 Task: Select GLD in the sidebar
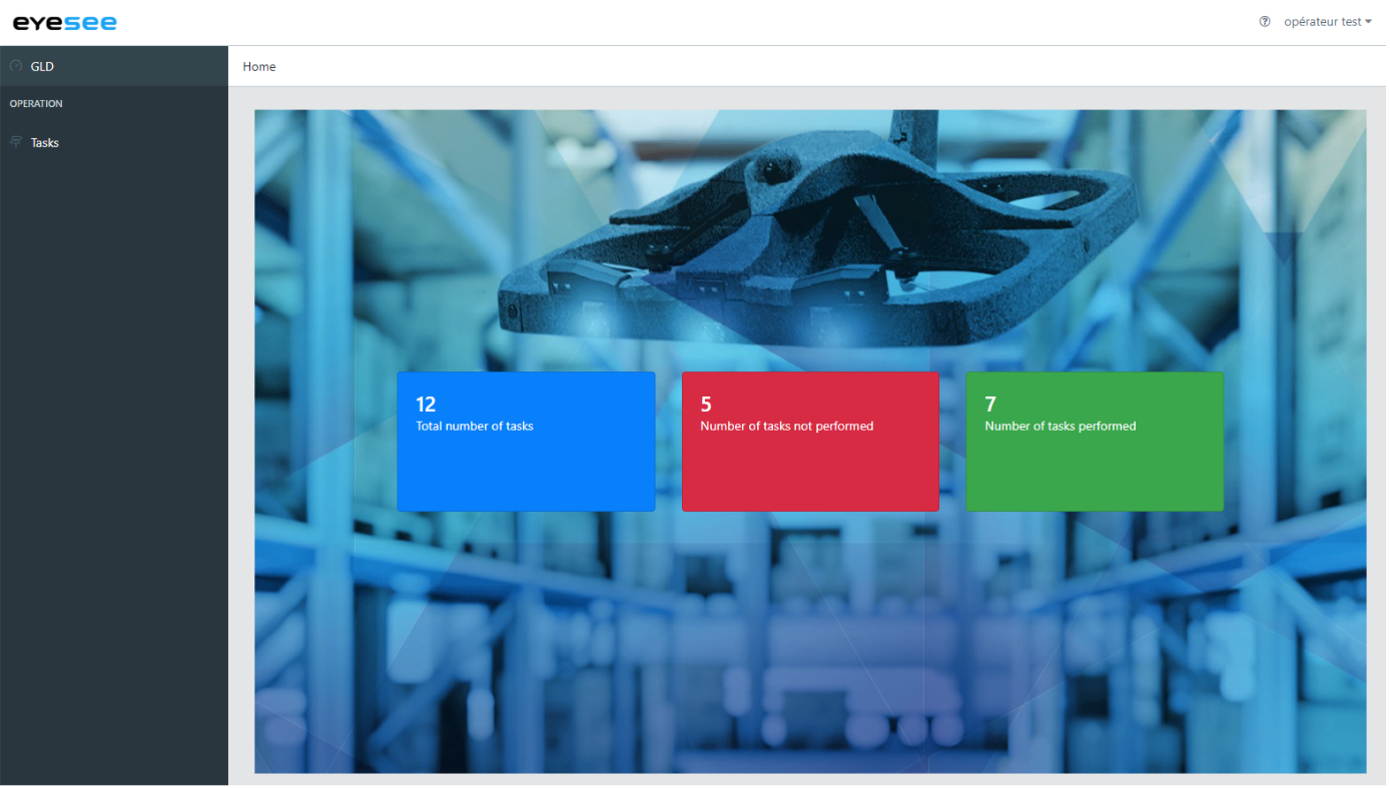click(114, 66)
